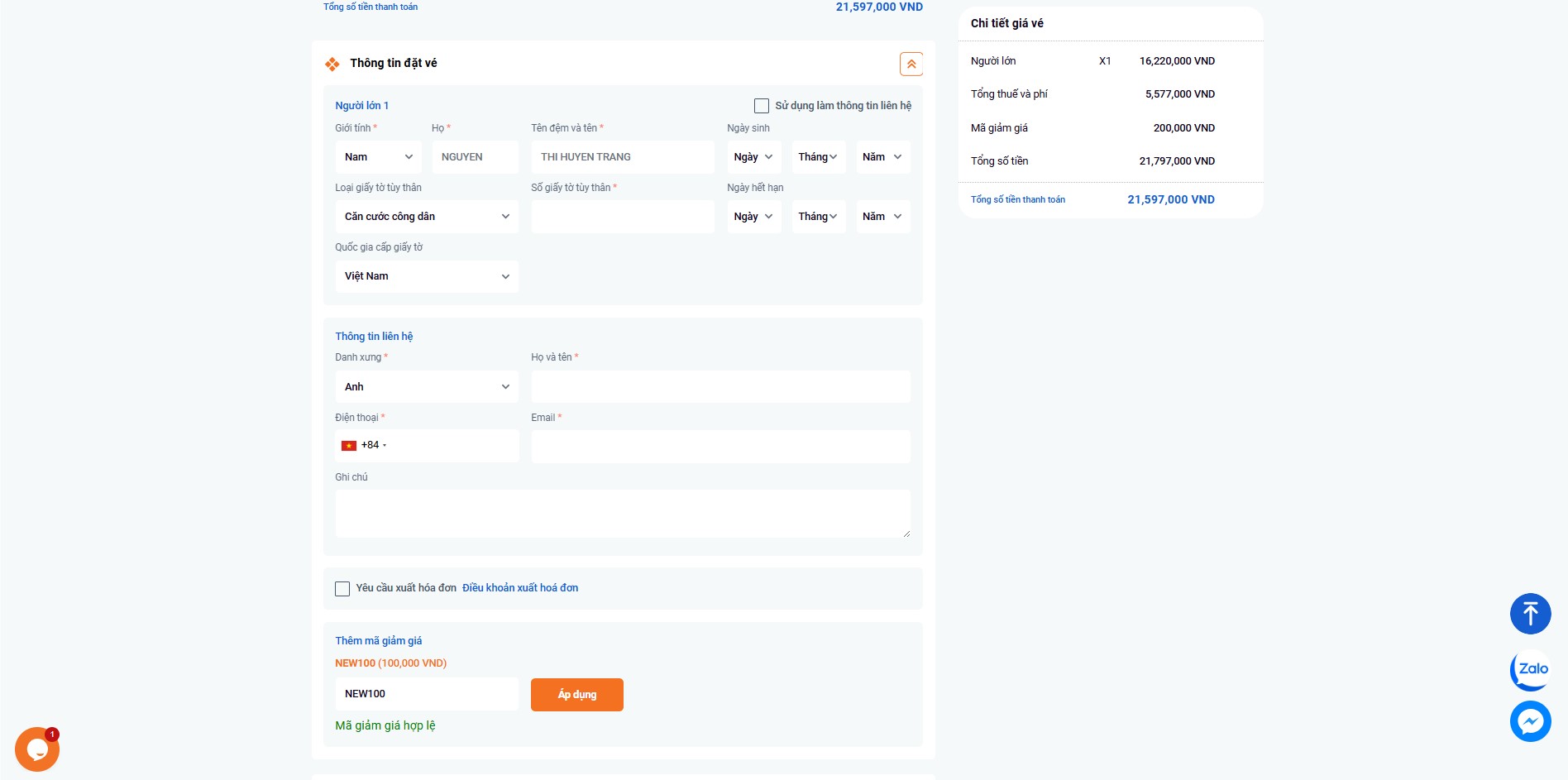Expand the Căn cước công dân document type dropdown
This screenshot has height=780, width=1568.
pos(426,217)
